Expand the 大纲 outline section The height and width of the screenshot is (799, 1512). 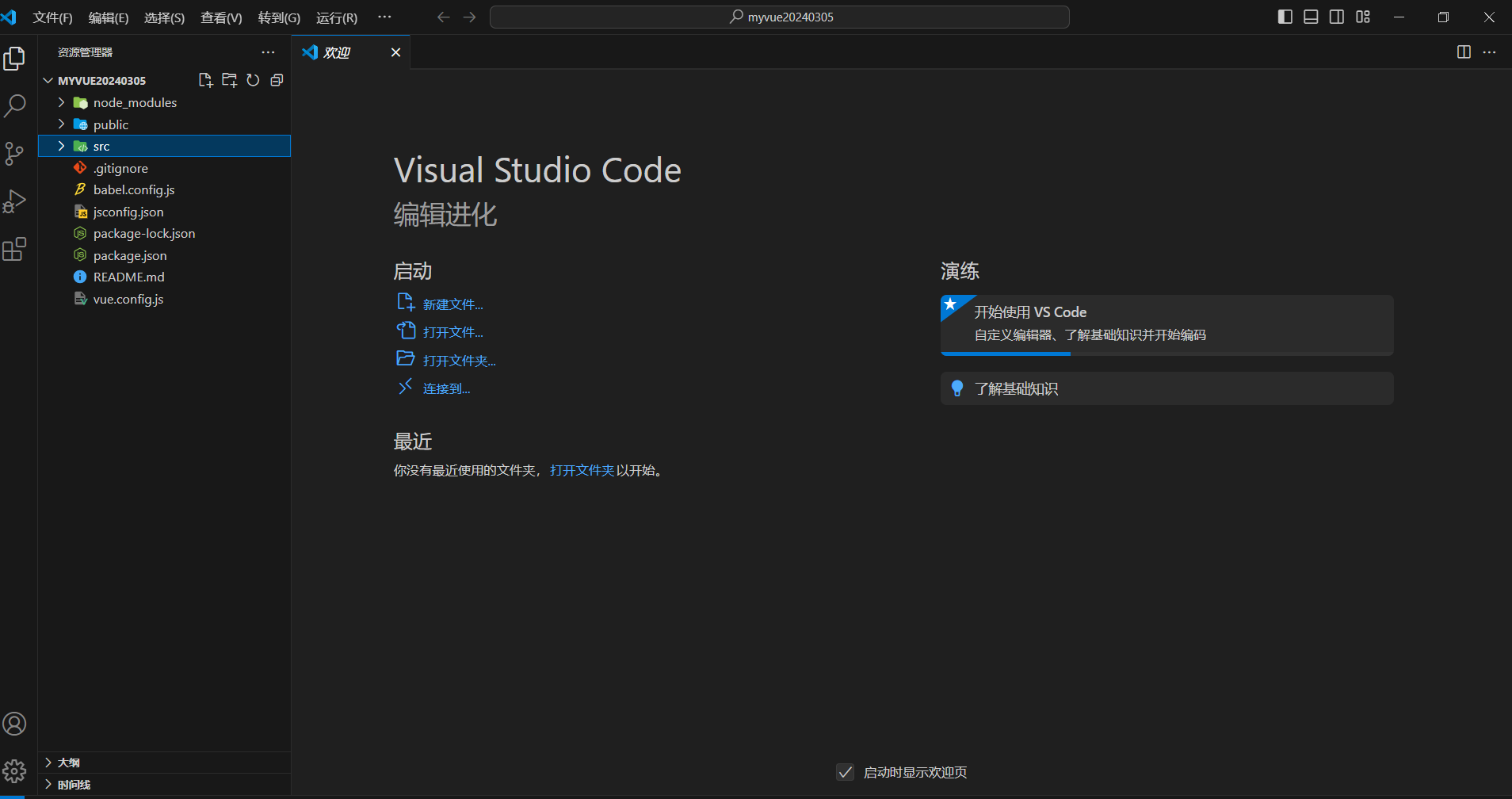[x=69, y=763]
